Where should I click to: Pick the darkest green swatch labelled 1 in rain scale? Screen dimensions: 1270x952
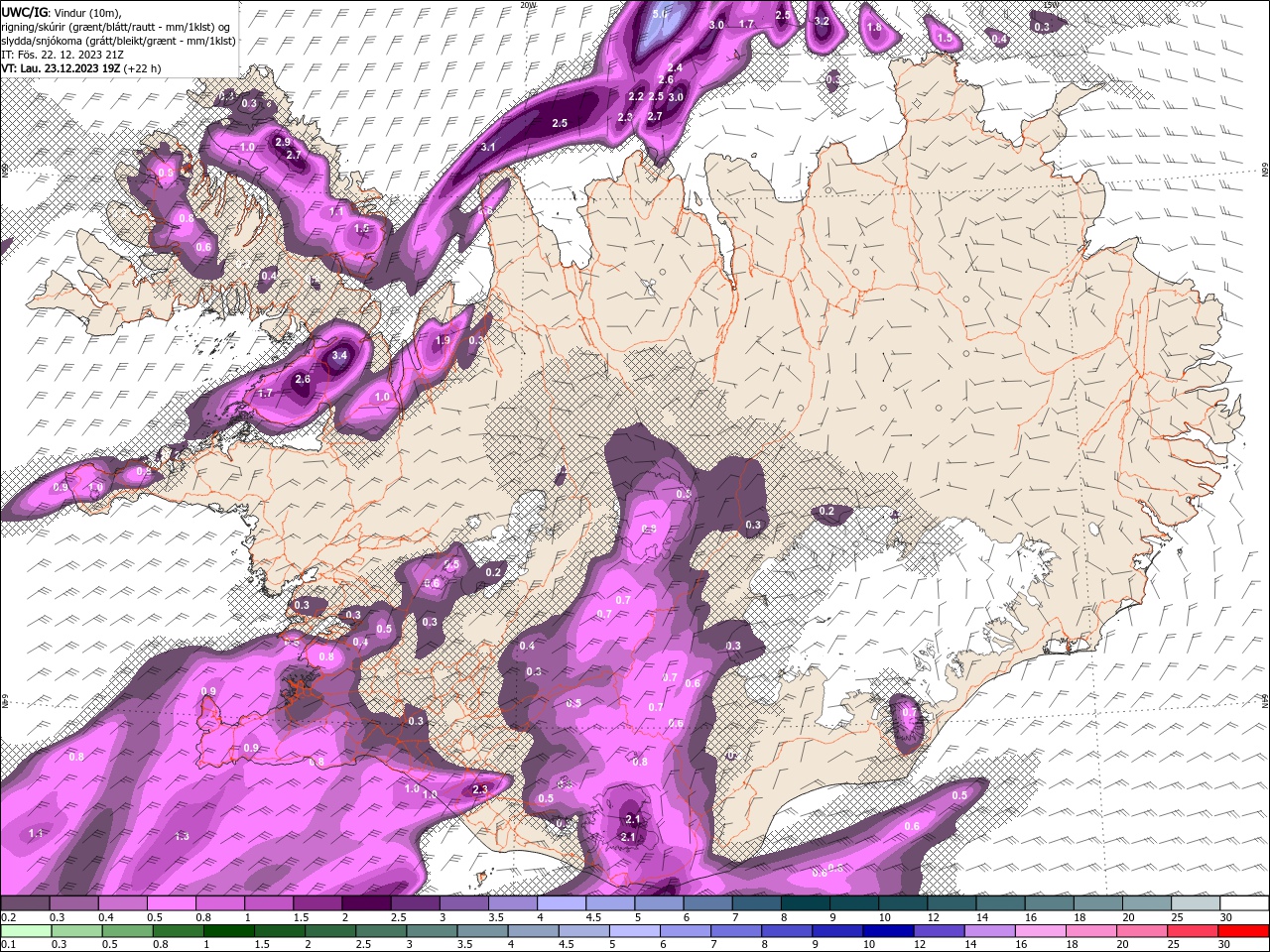click(228, 931)
